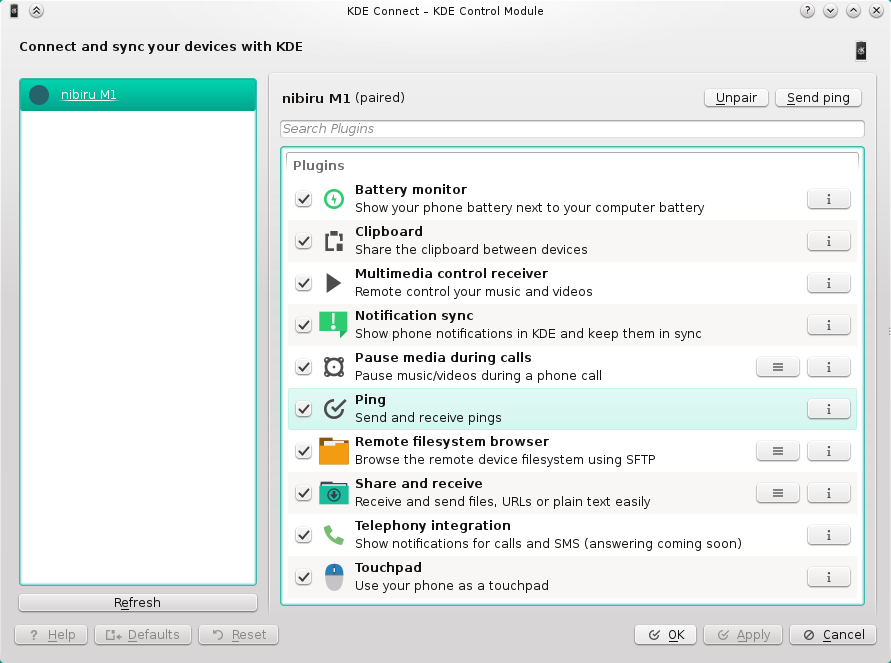891x663 pixels.
Task: Disable the Battery monitor plugin checkbox
Action: click(x=303, y=199)
